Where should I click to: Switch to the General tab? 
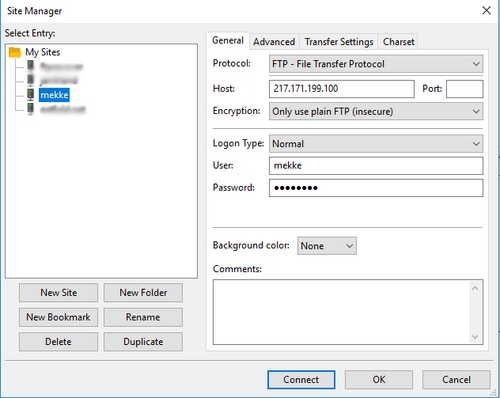pyautogui.click(x=228, y=41)
